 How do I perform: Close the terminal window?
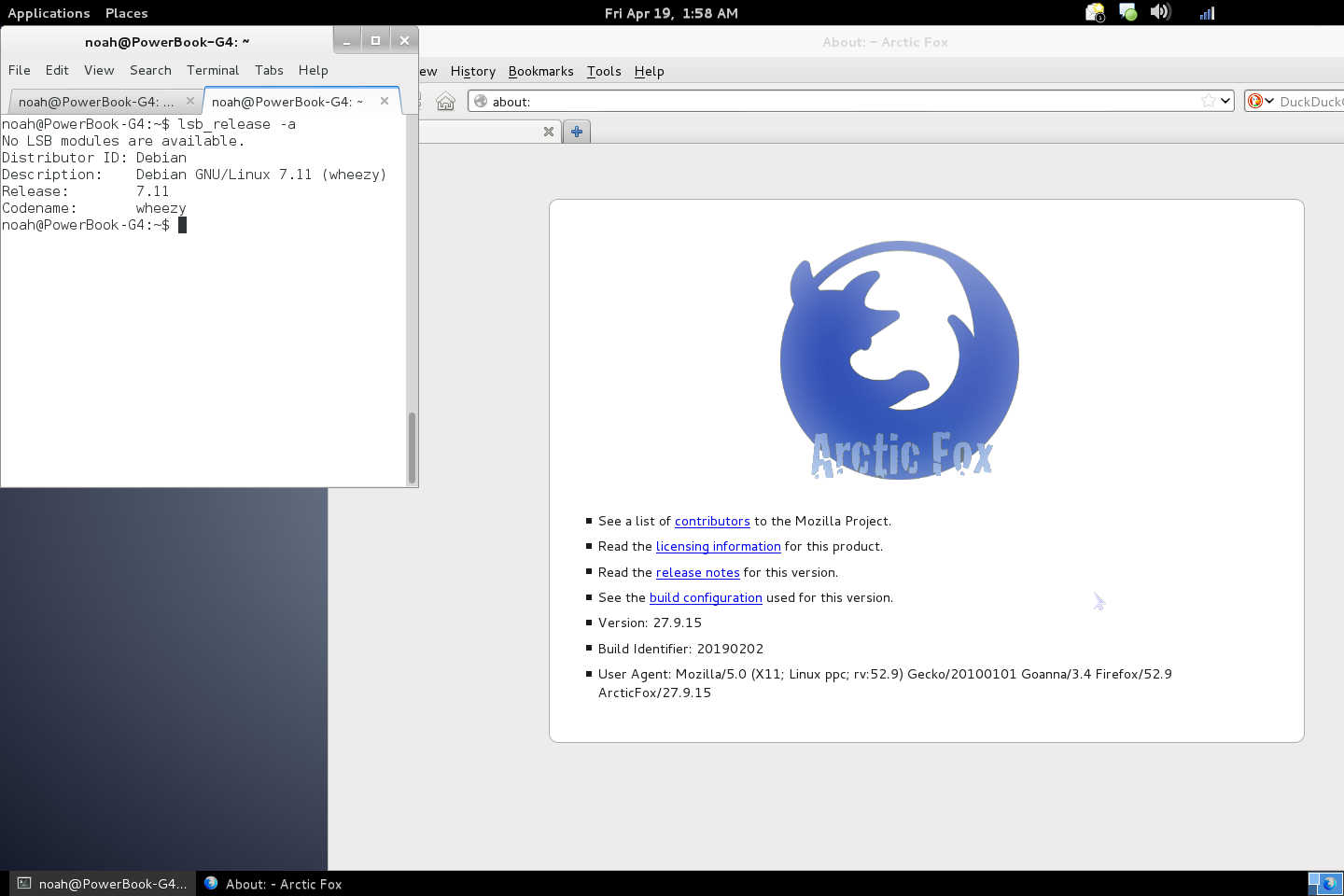coord(404,40)
